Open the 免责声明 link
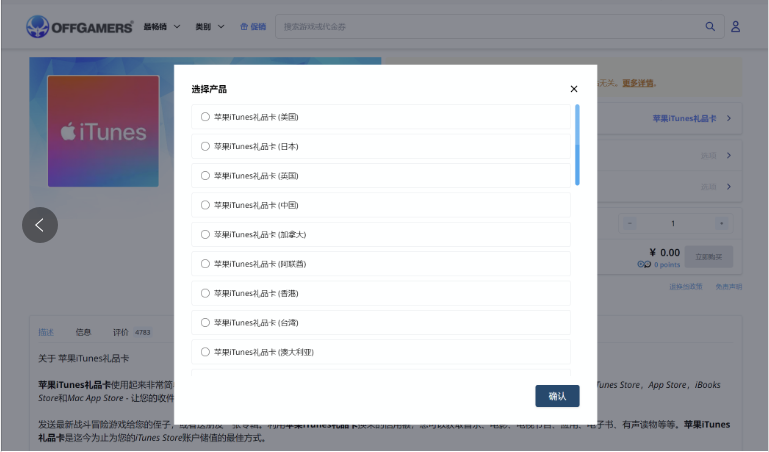This screenshot has height=452, width=769. (x=728, y=286)
